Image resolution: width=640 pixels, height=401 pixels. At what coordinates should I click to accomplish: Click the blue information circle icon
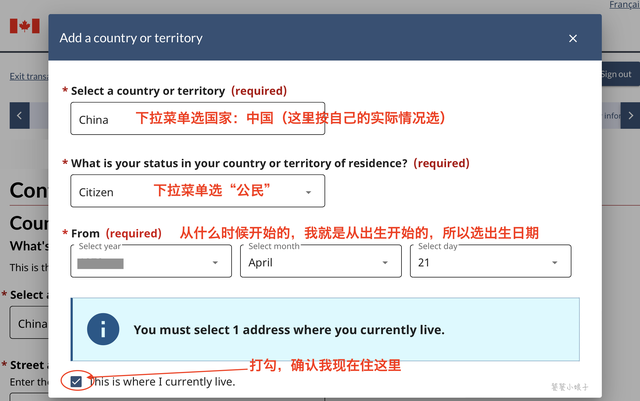coord(103,329)
